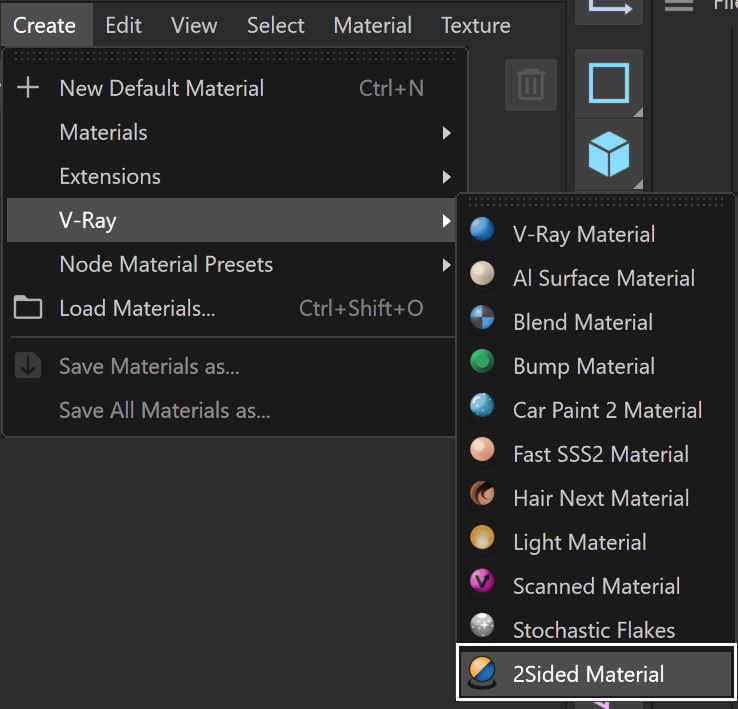Viewport: 738px width, 709px height.
Task: Create a 2Sided Material
Action: coord(596,674)
